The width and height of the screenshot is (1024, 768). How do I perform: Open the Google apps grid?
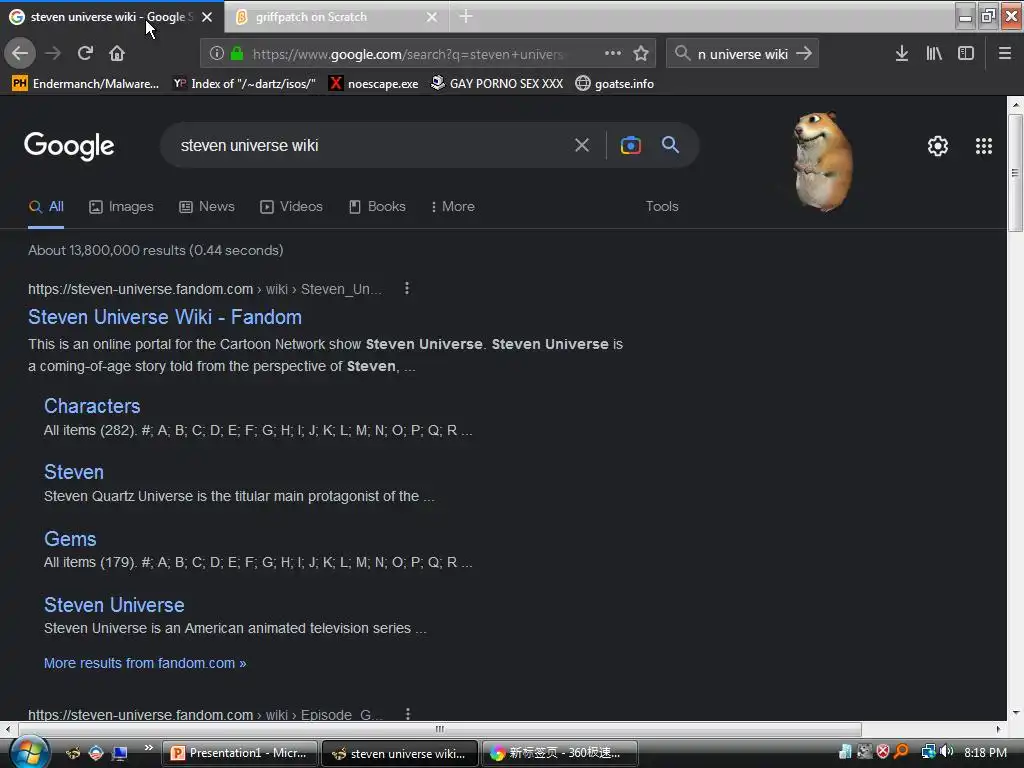(984, 146)
